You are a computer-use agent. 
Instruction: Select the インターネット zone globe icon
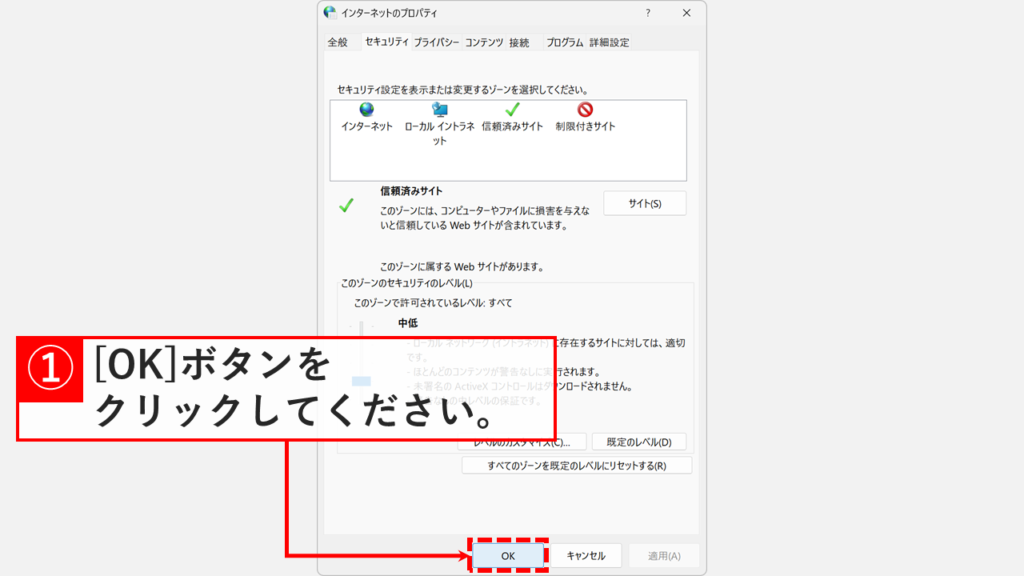click(x=367, y=111)
